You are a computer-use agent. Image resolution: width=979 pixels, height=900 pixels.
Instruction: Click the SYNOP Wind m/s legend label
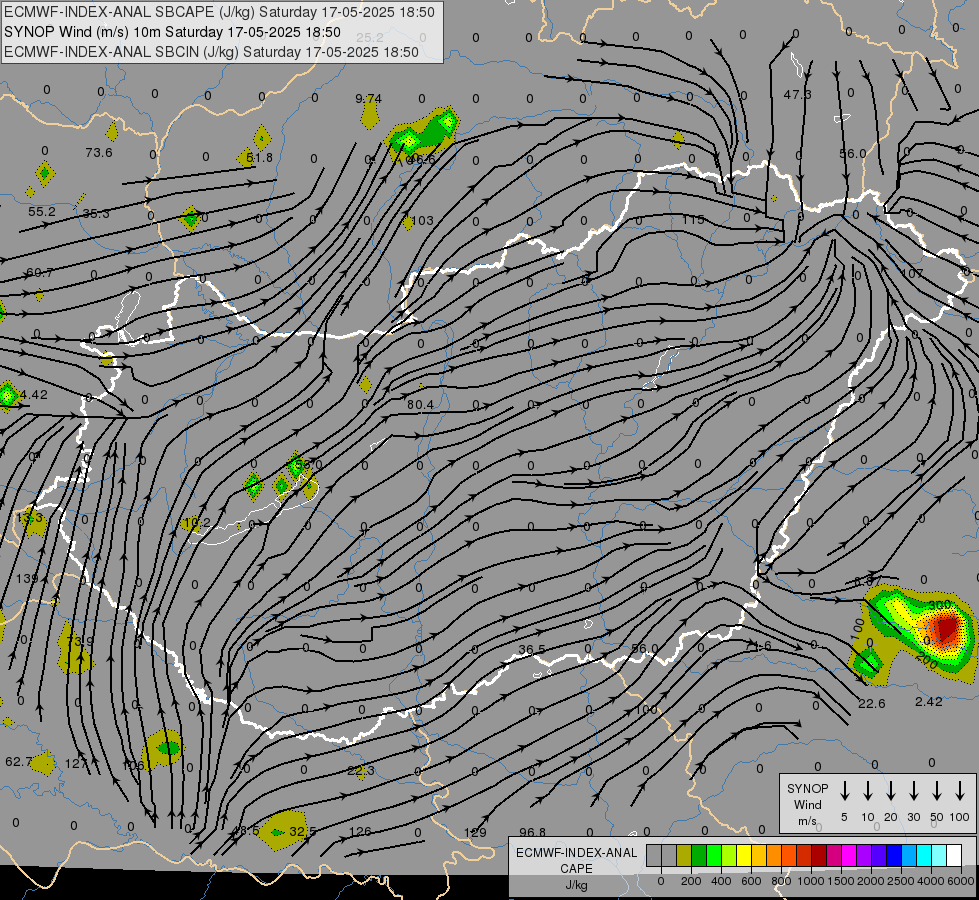click(x=807, y=804)
